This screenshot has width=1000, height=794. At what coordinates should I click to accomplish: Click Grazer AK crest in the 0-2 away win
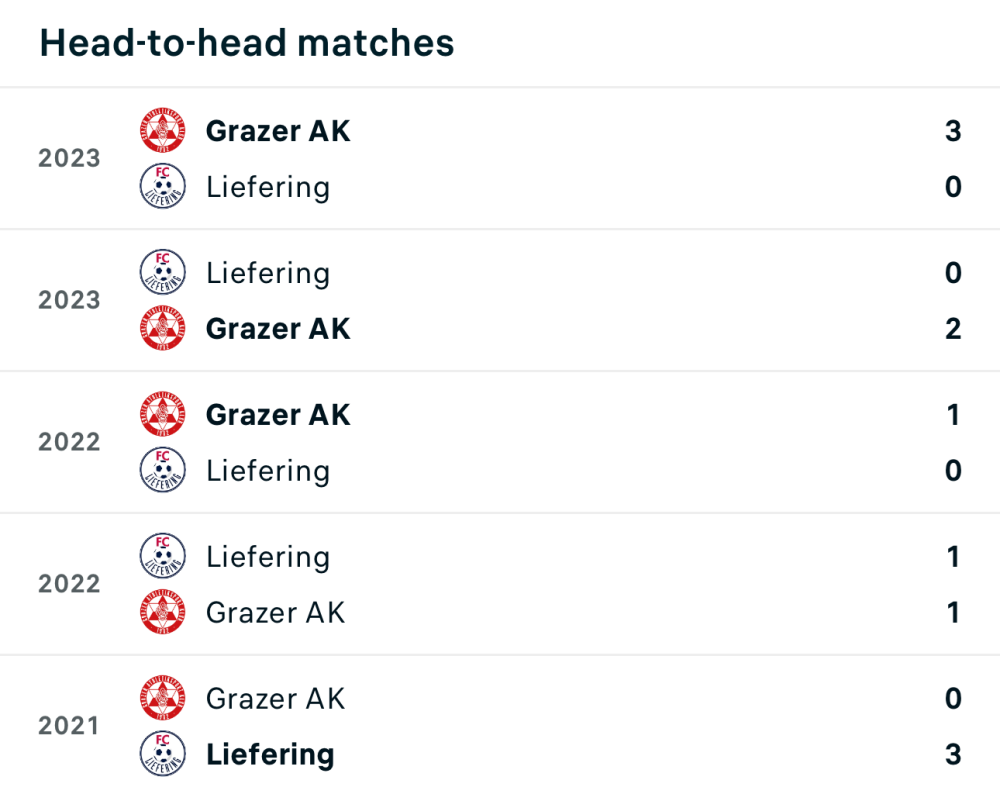click(163, 329)
